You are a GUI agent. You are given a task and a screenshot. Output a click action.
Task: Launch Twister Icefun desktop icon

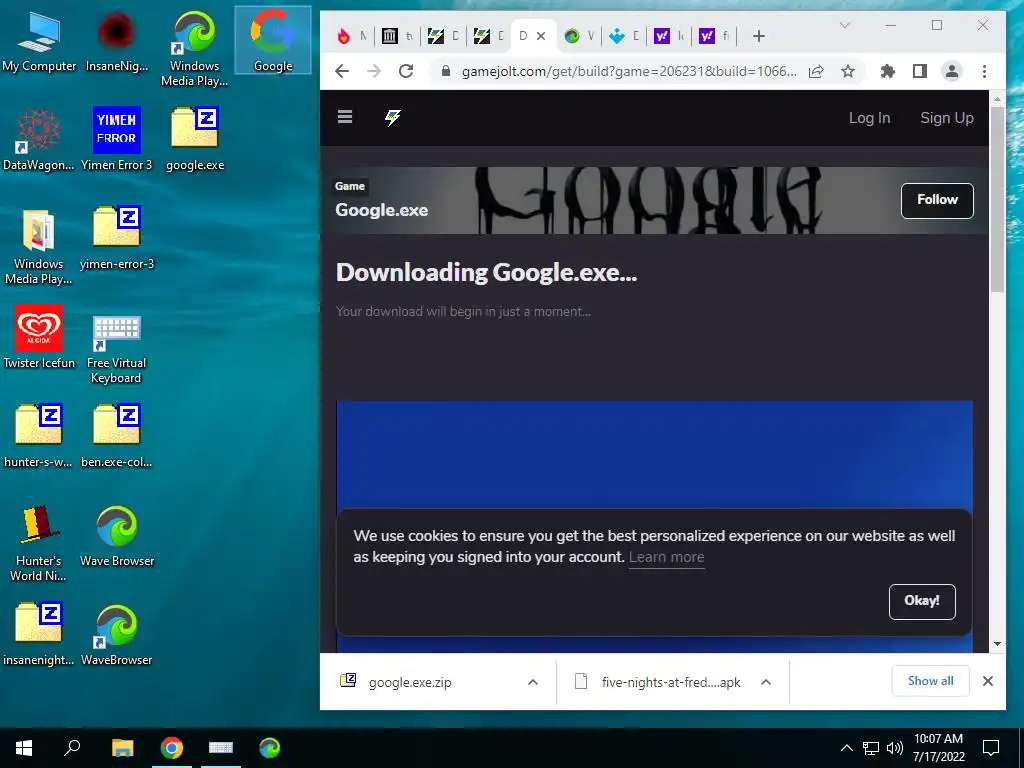39,338
